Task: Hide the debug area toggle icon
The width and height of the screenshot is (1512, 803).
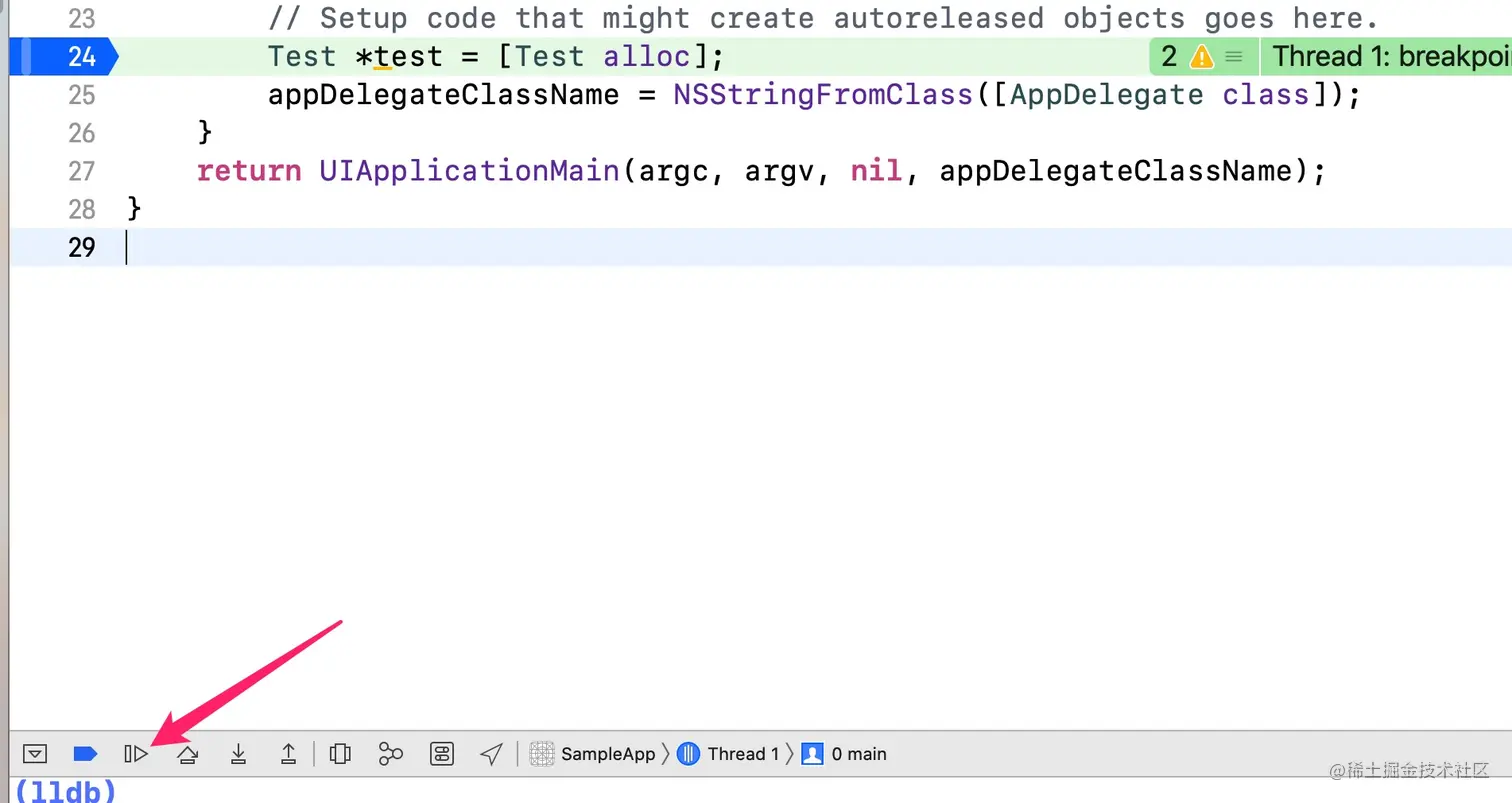Action: point(35,754)
